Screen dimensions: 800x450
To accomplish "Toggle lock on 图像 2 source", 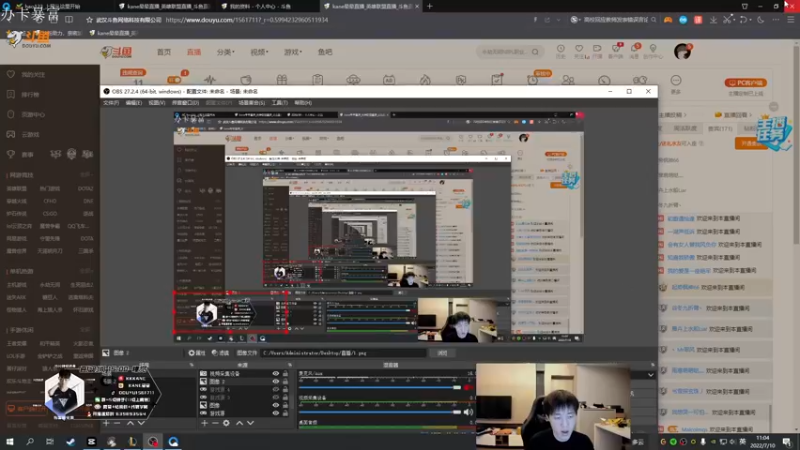I will point(285,381).
